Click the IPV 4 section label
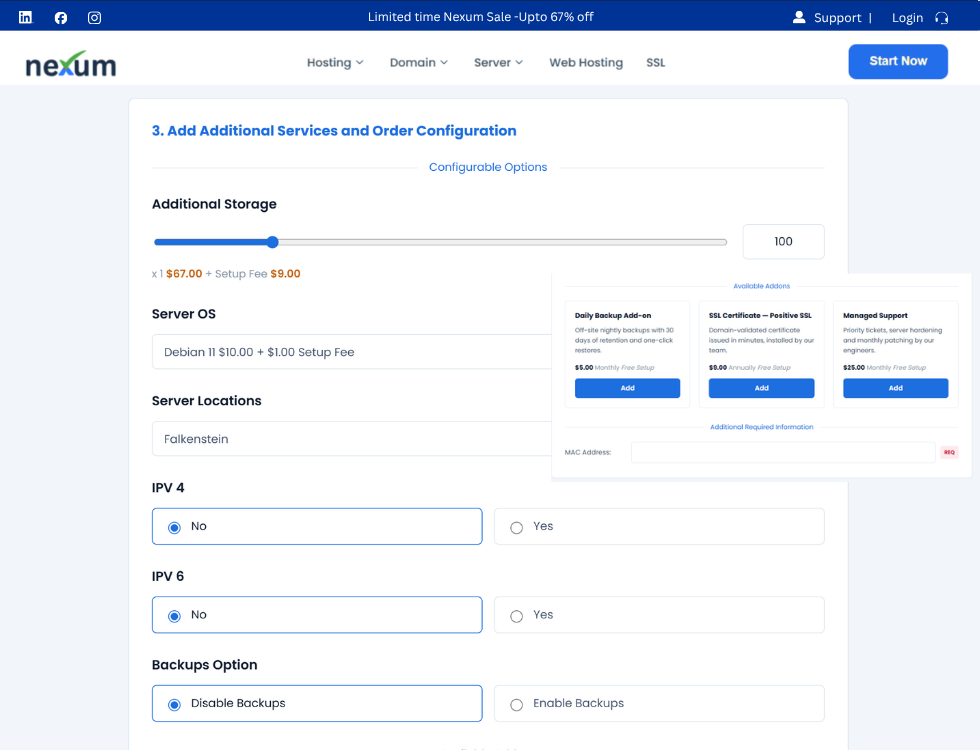The height and width of the screenshot is (750, 980). click(168, 488)
